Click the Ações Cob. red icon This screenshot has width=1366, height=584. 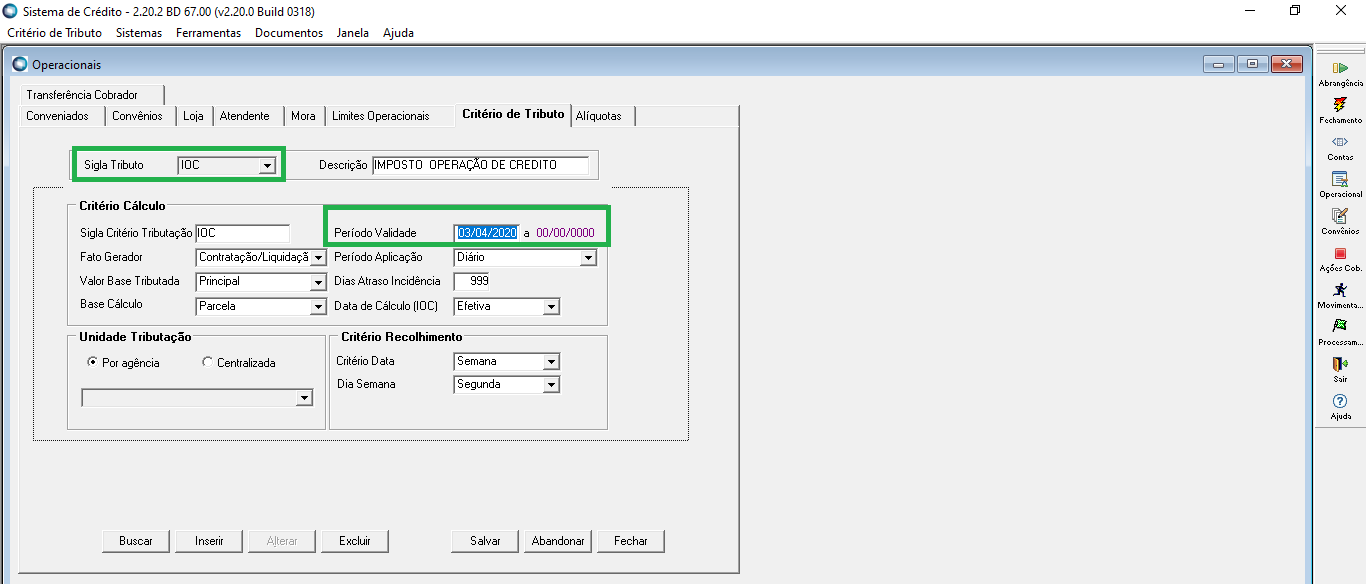(x=1340, y=253)
